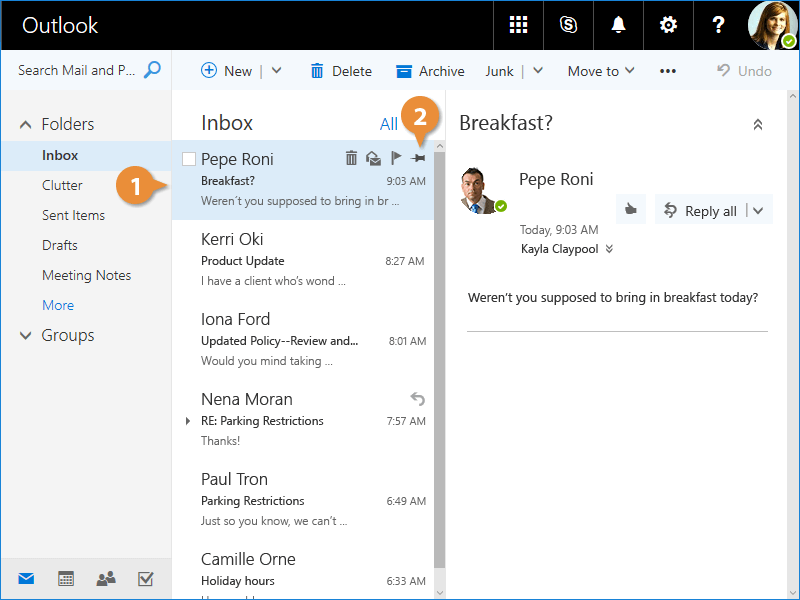Click the Archive button
Screen dimensions: 800x600
[430, 71]
